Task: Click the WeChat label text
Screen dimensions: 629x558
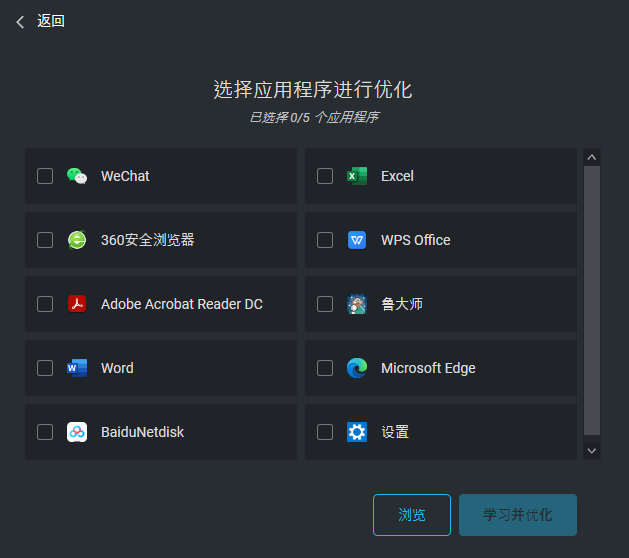Action: tap(125, 176)
